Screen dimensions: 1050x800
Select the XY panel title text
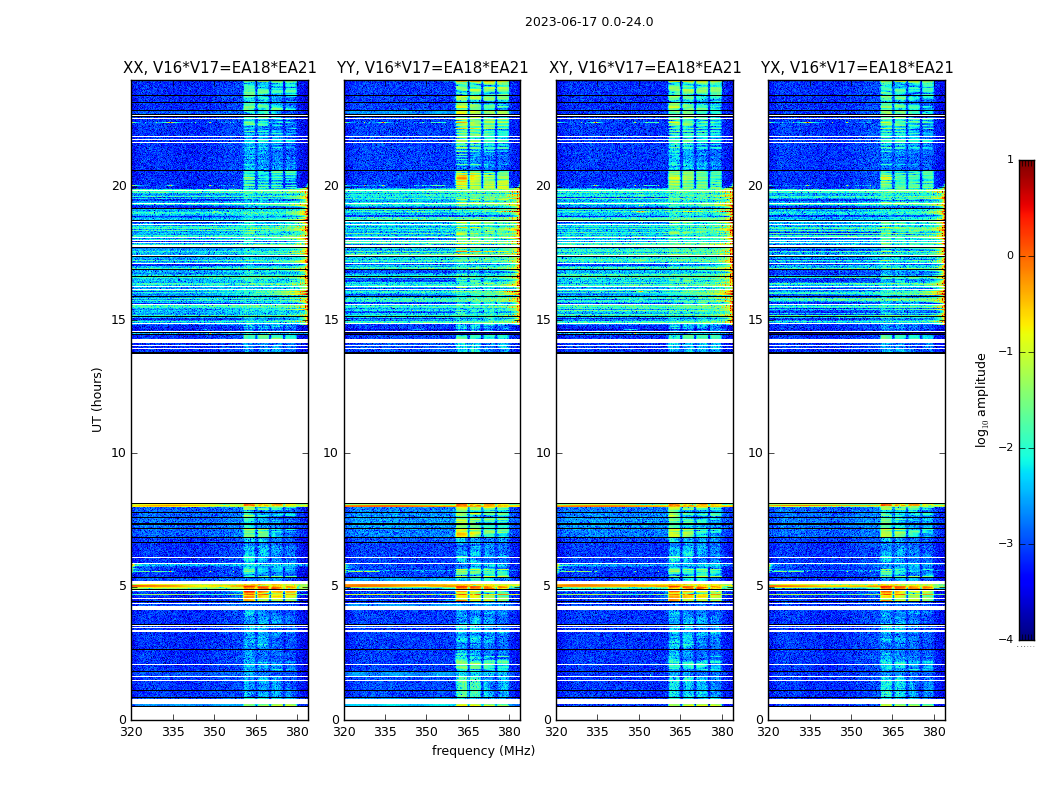645,68
